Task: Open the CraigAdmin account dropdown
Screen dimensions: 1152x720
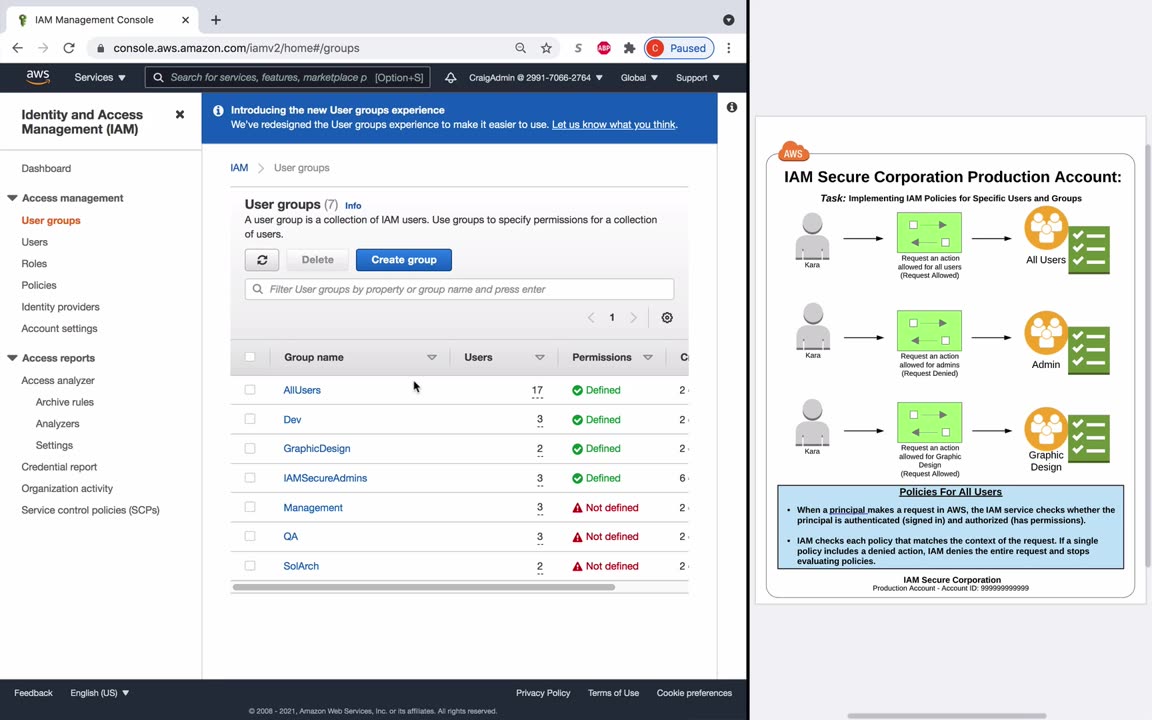Action: (536, 77)
